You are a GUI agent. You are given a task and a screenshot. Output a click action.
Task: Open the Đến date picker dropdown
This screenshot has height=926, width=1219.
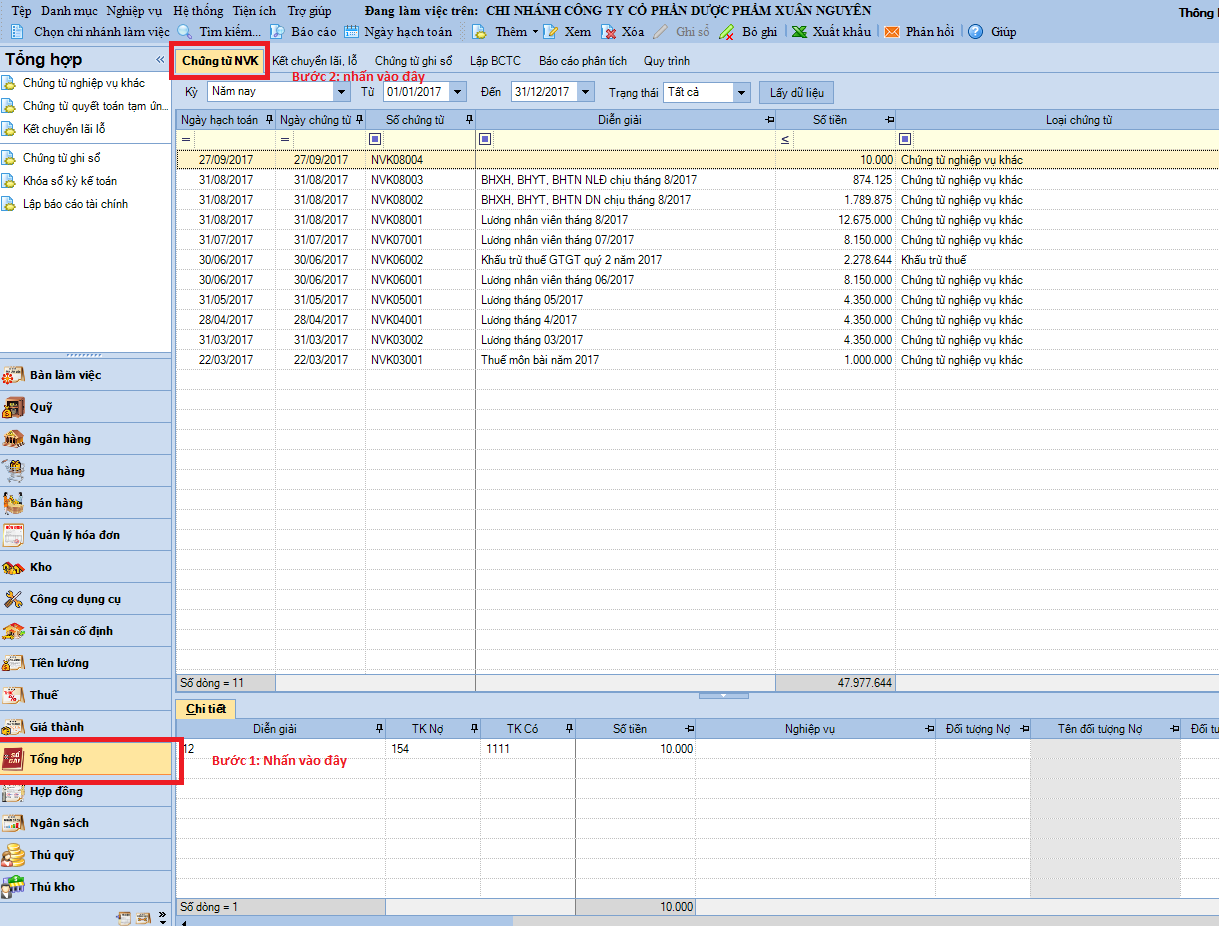(585, 92)
